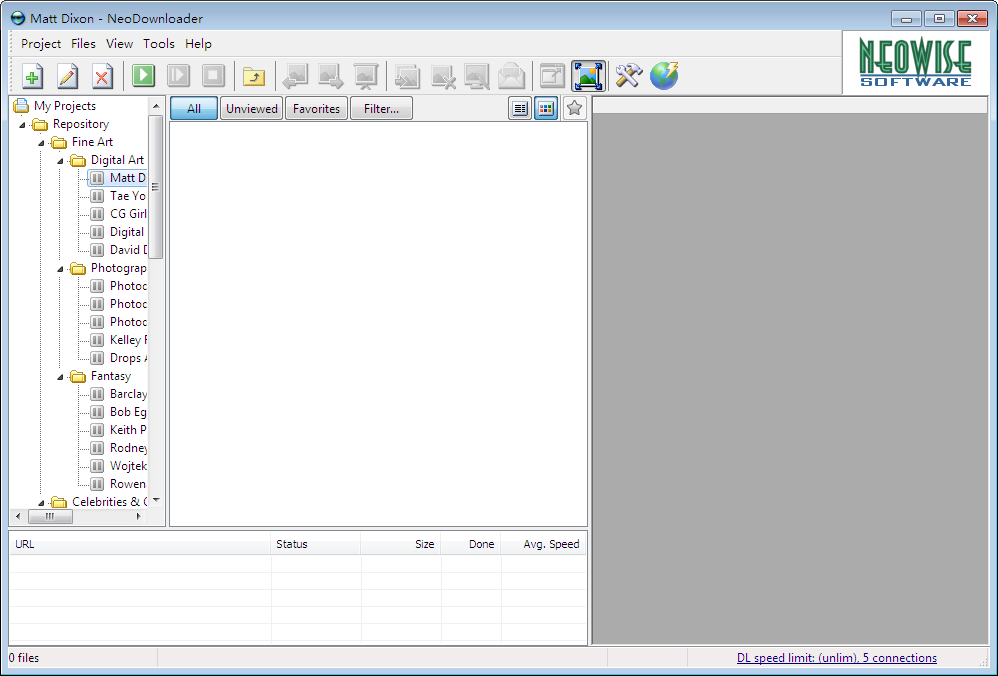Select the Tae Yo project
This screenshot has width=998, height=676.
tap(127, 195)
